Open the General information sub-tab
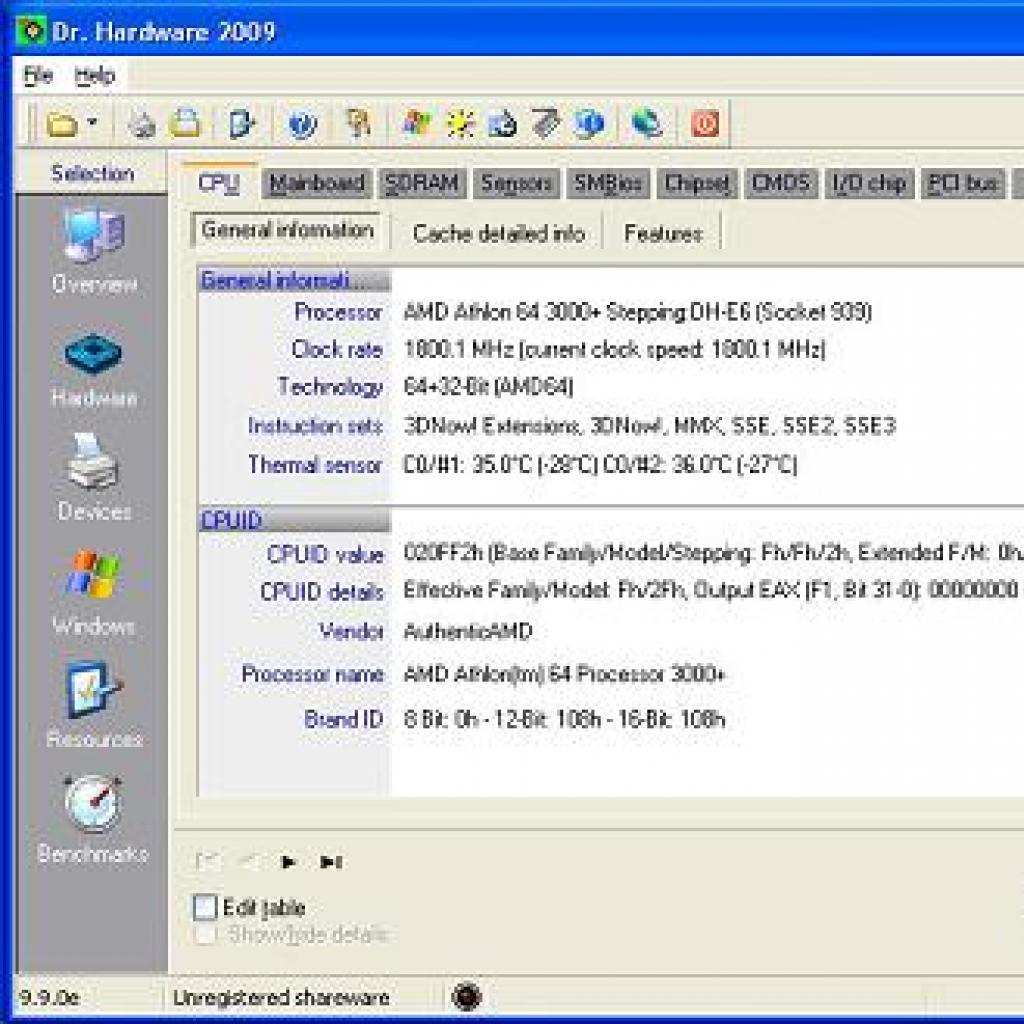Image resolution: width=1024 pixels, height=1024 pixels. [287, 230]
